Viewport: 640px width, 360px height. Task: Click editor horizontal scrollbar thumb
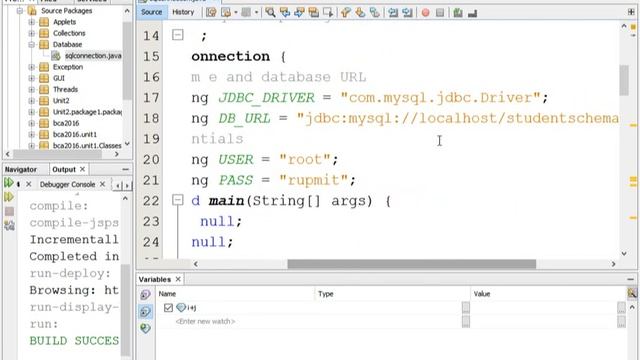click(x=411, y=264)
